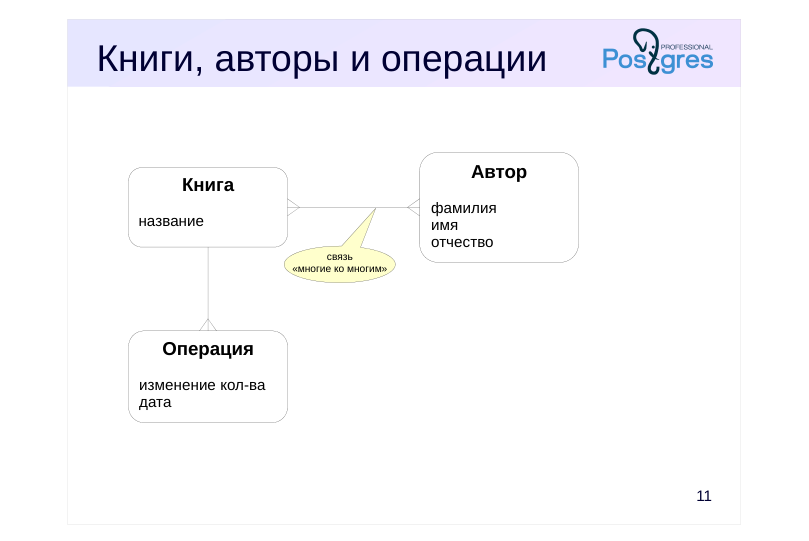Click the 'отчество' attribute

pos(462,242)
